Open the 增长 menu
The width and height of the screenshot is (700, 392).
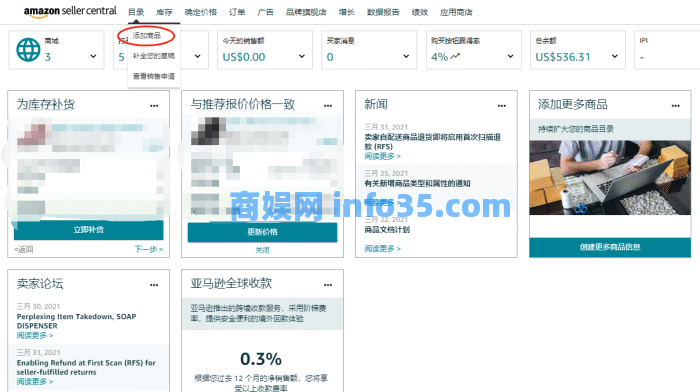[x=346, y=12]
